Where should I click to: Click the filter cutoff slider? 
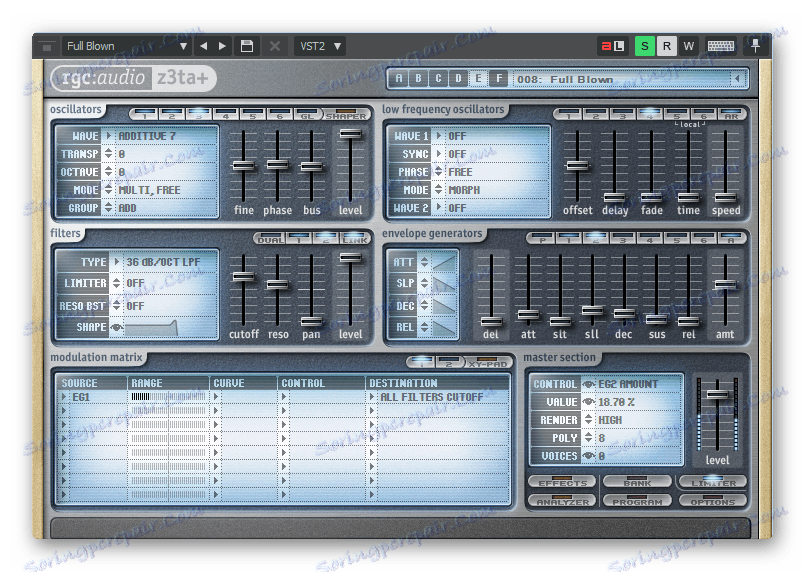[243, 277]
